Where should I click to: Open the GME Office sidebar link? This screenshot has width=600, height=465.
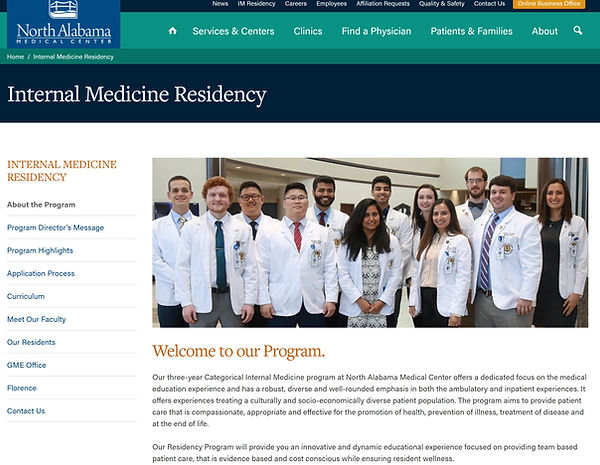tap(26, 365)
